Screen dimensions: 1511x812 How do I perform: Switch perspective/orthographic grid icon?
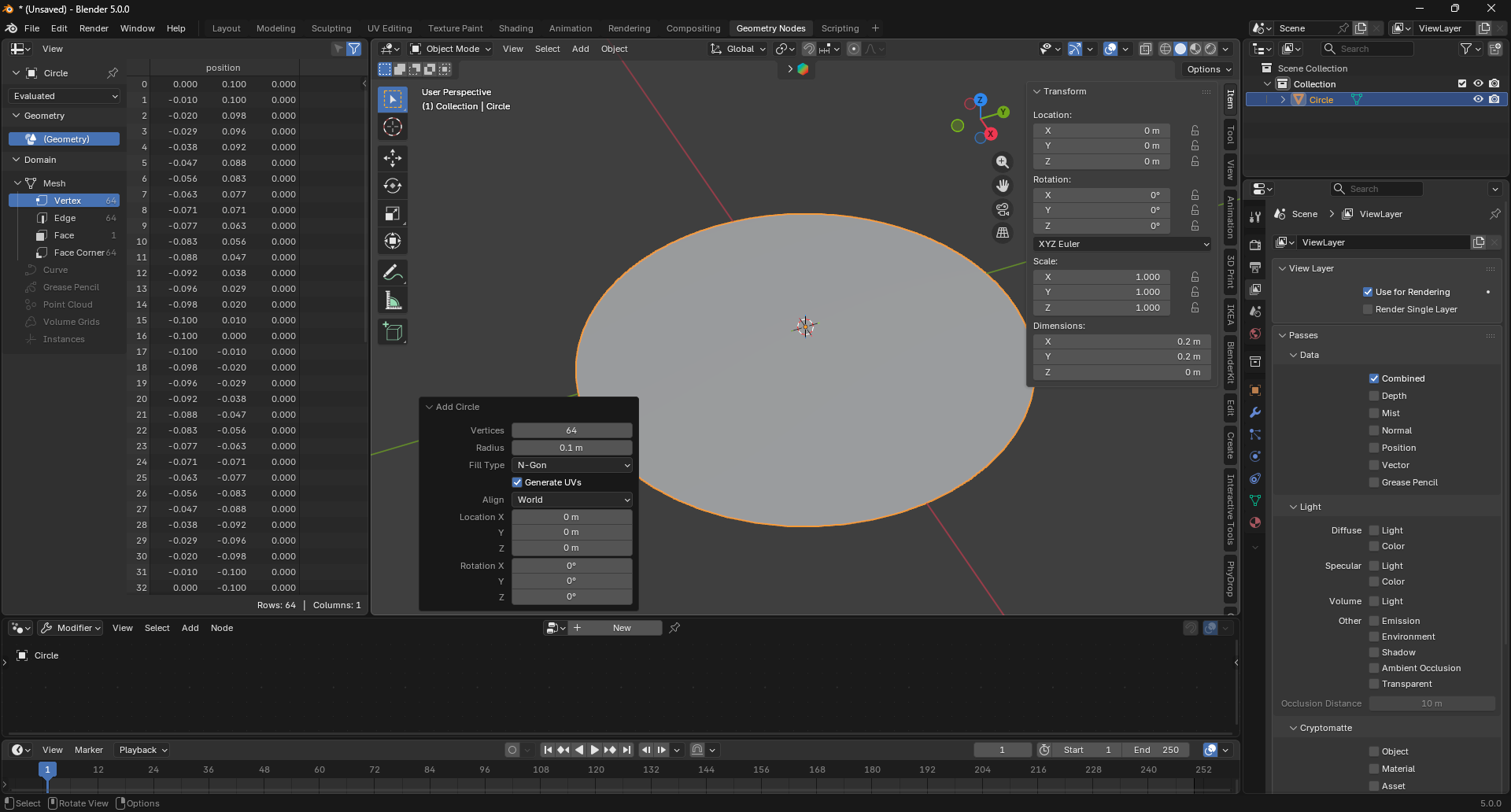[x=1003, y=233]
